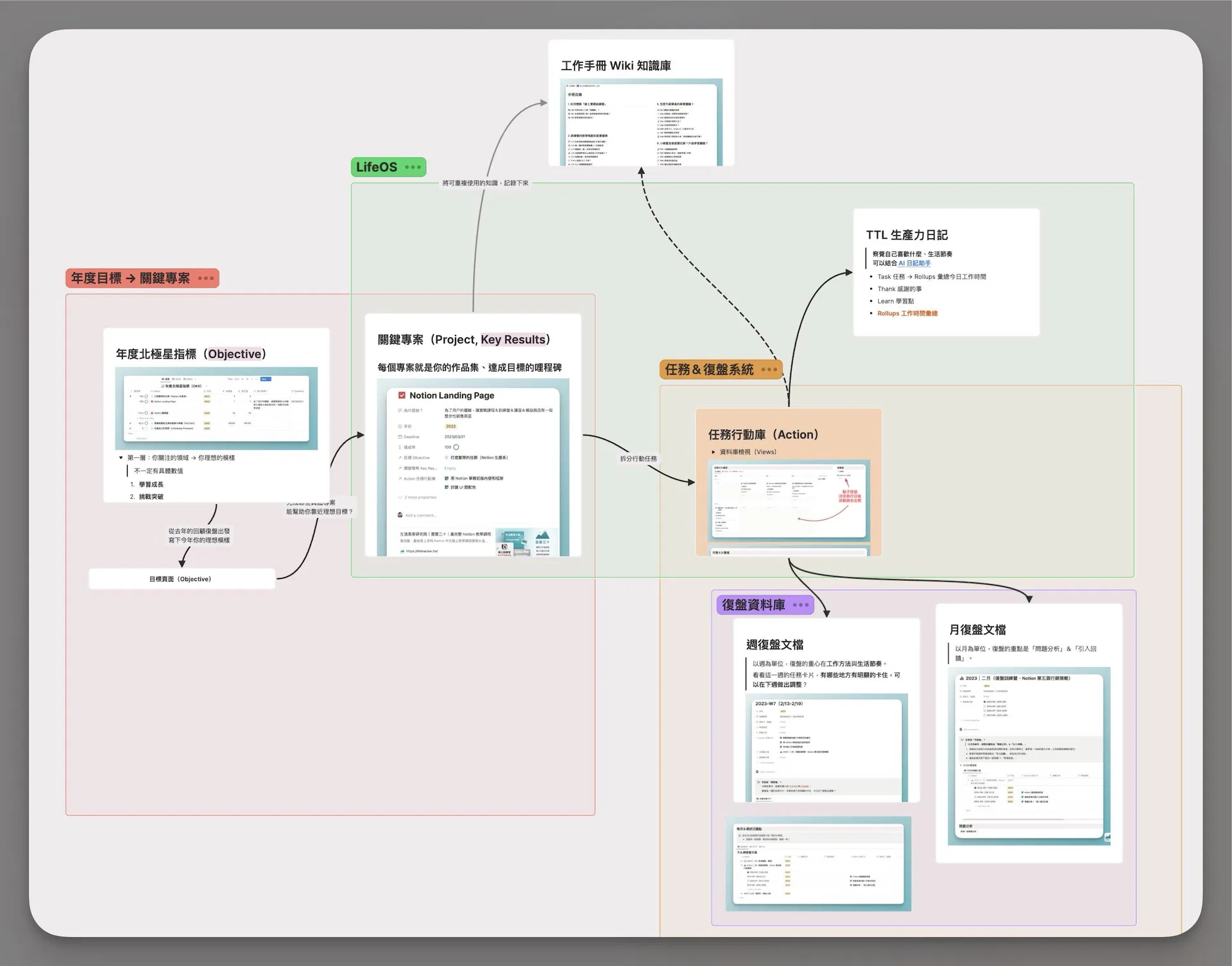Click the 週復盤文檔 card title

tap(774, 645)
